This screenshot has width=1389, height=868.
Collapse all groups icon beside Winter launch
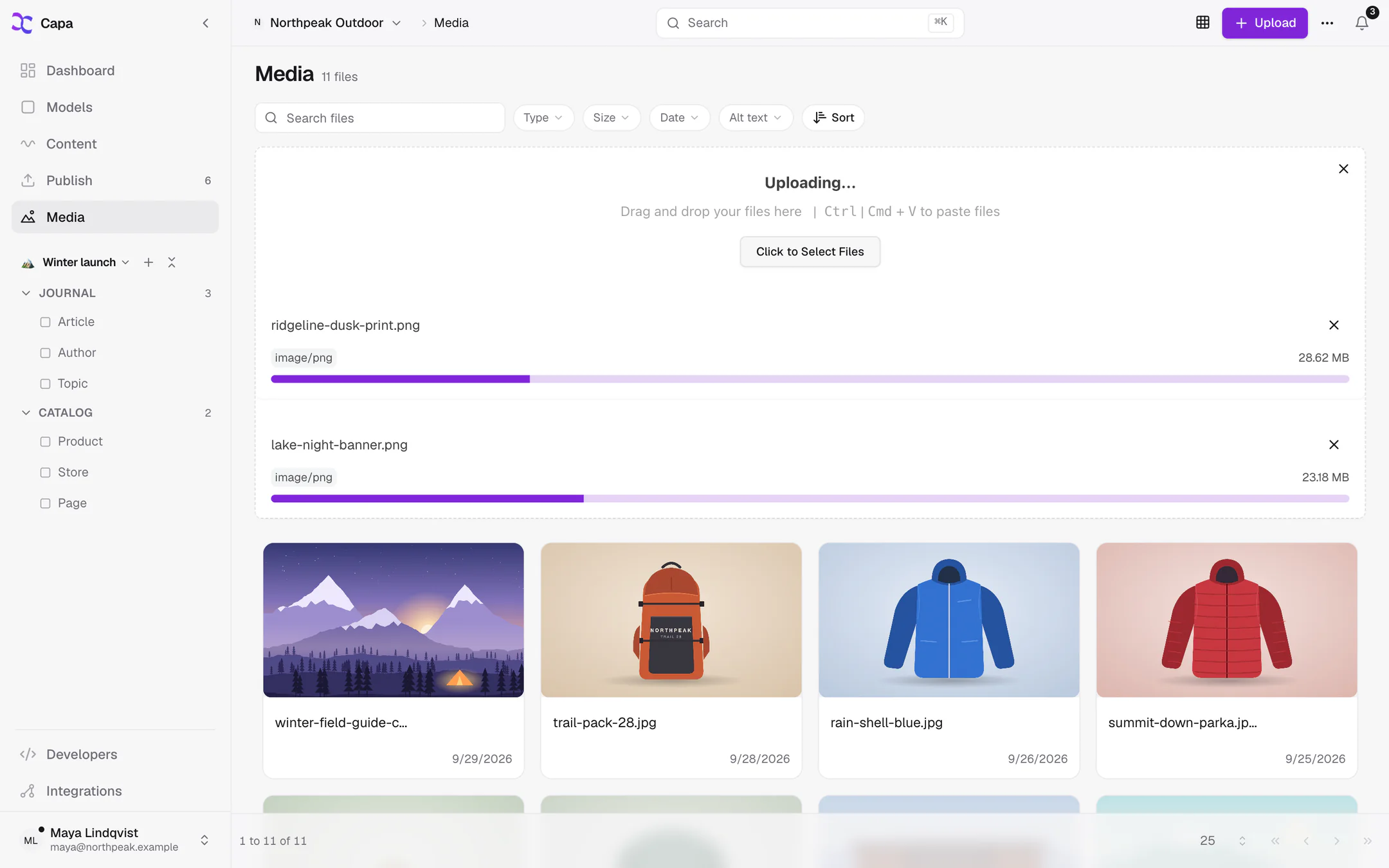tap(172, 262)
